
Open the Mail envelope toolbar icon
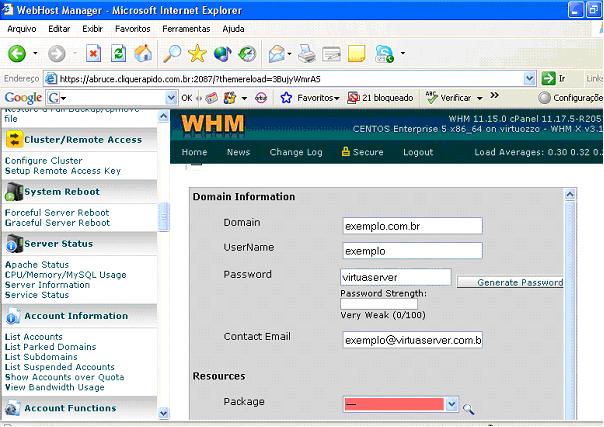point(277,54)
